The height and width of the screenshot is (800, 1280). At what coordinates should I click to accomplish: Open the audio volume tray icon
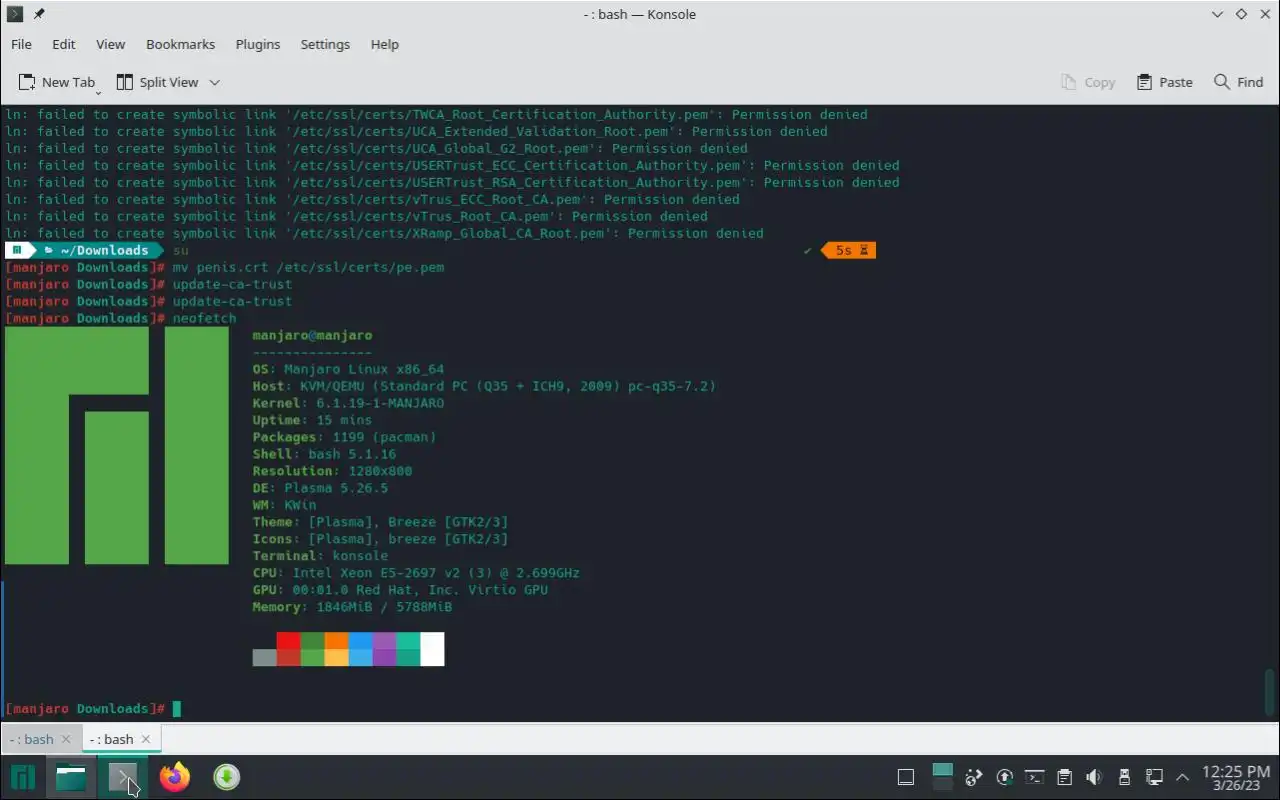coord(1094,777)
